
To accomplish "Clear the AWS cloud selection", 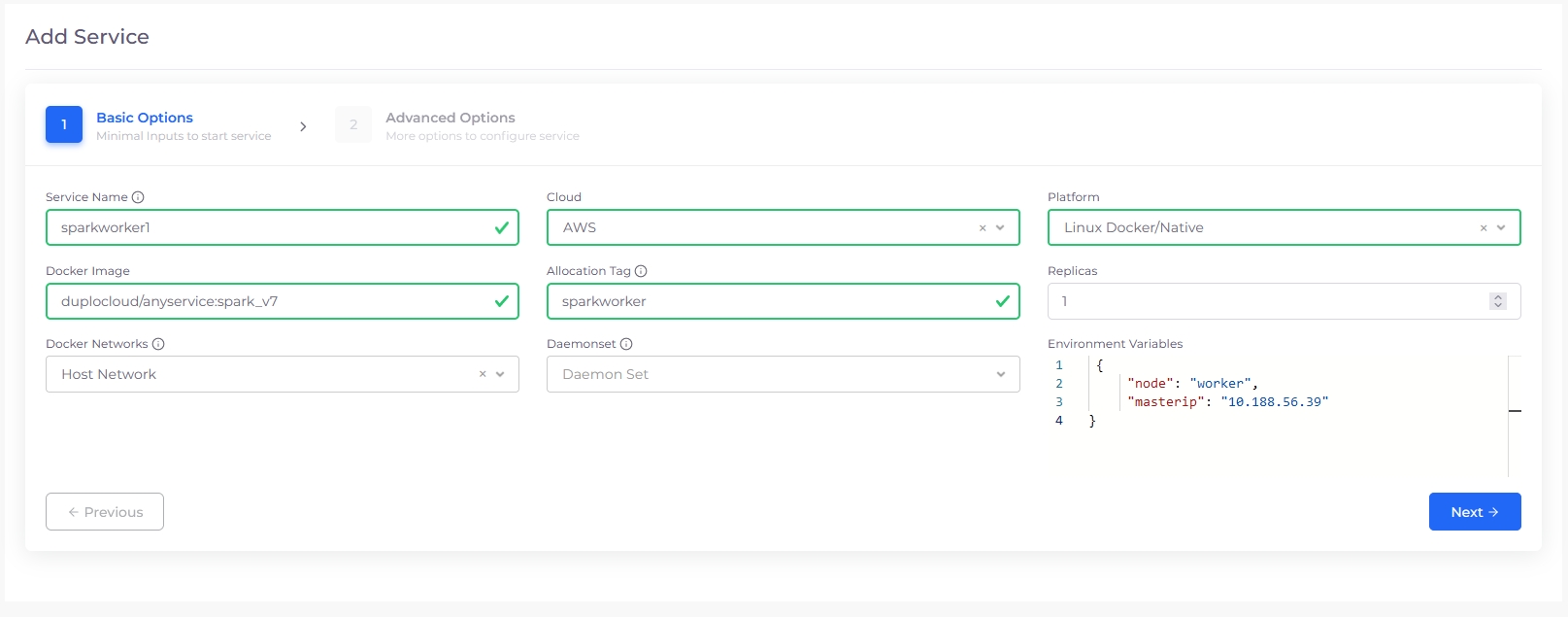I will (x=983, y=228).
